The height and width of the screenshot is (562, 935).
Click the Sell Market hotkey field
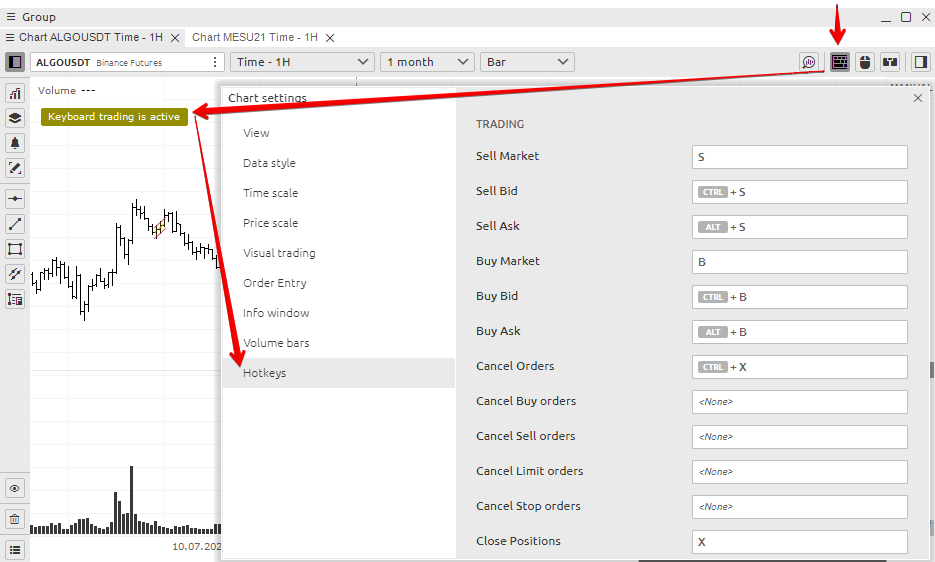[799, 157]
